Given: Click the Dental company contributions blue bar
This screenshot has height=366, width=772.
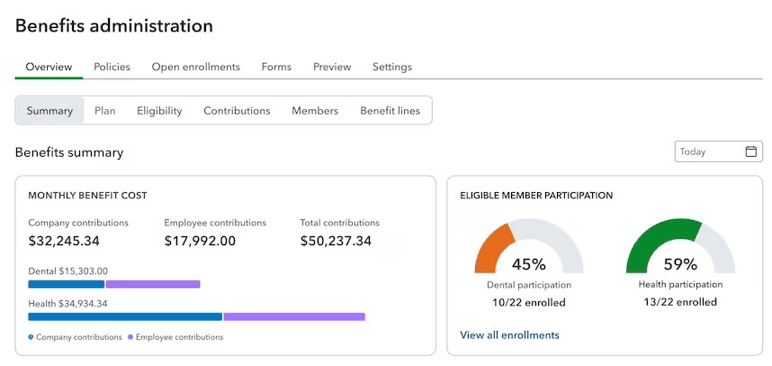Looking at the screenshot, I should click(66, 284).
